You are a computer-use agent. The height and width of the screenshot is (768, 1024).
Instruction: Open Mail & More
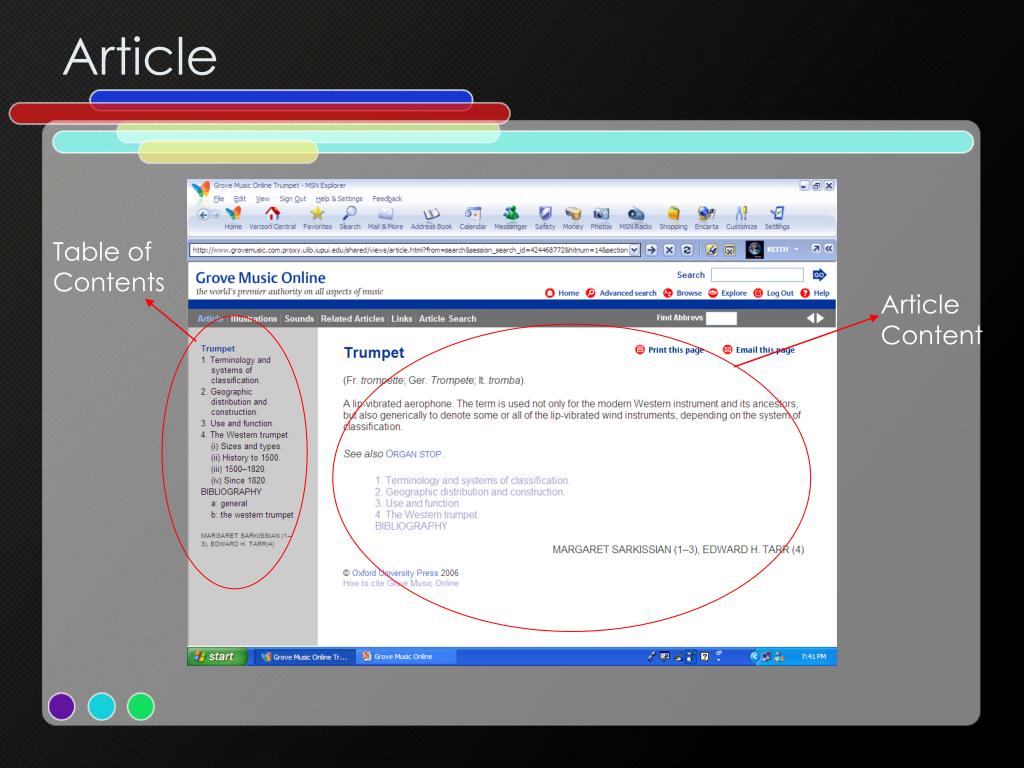[x=385, y=217]
